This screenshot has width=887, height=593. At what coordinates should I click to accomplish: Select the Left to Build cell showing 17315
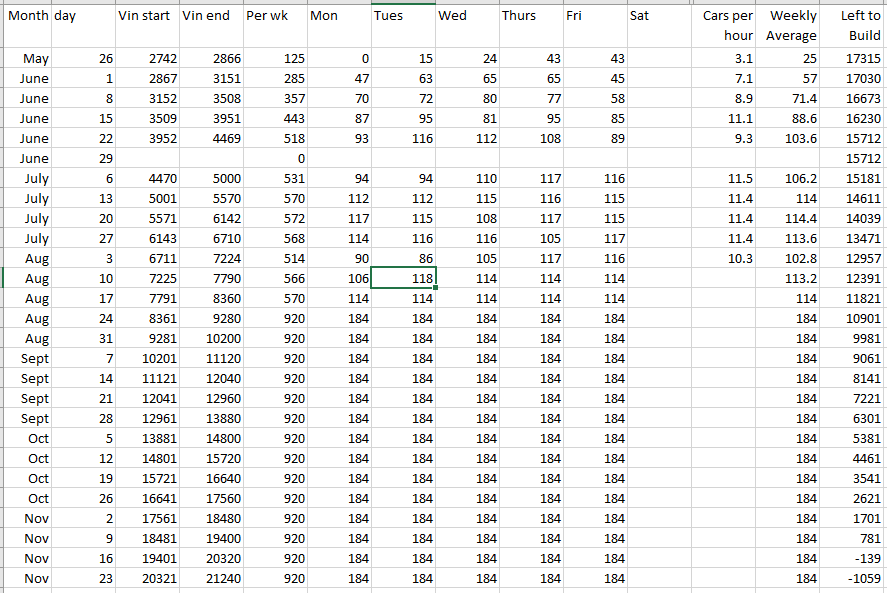point(852,59)
